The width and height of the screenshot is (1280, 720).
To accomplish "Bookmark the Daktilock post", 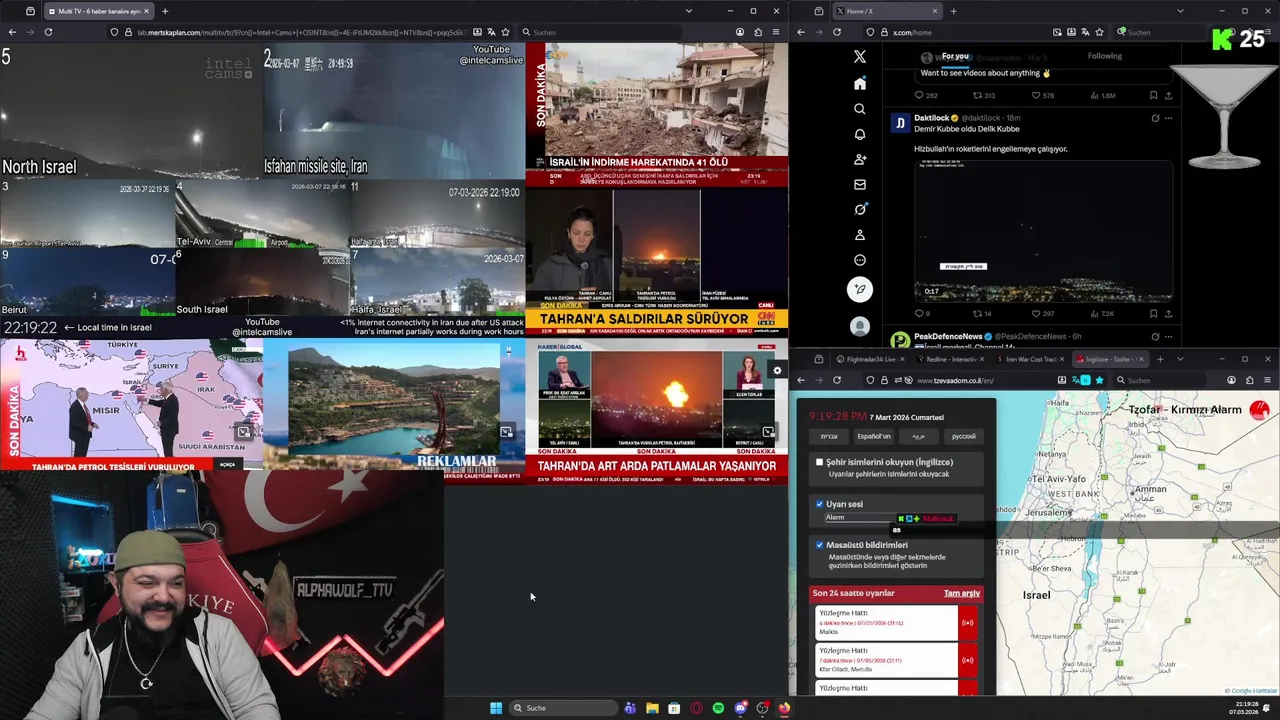I will [x=1153, y=314].
